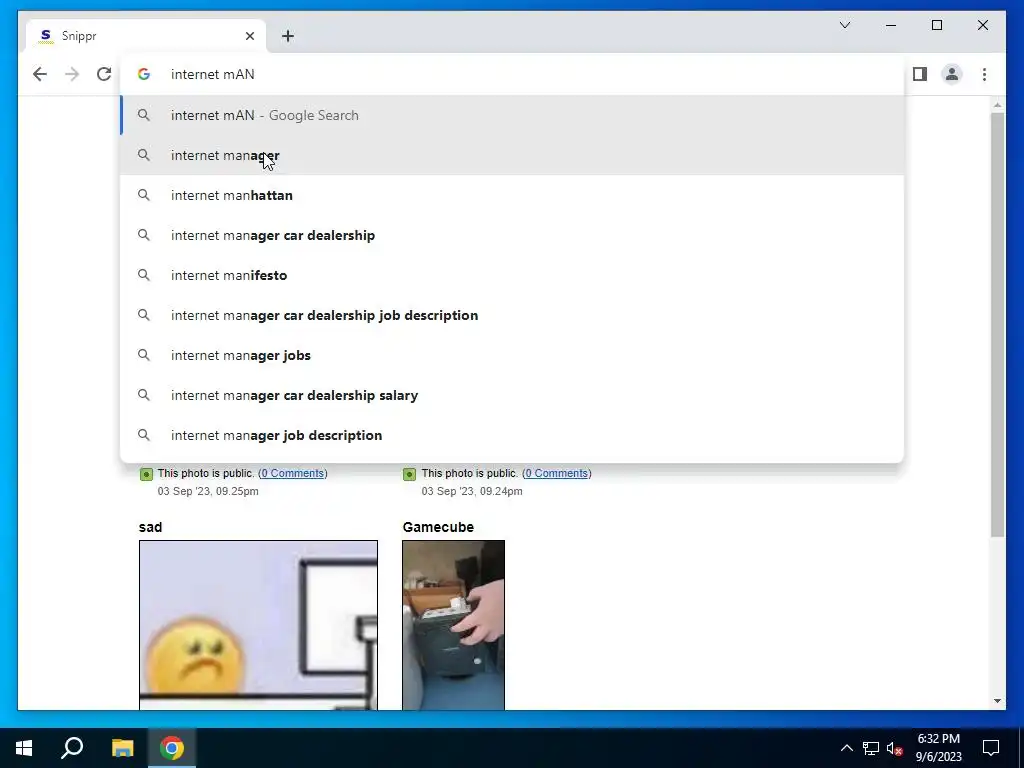This screenshot has height=768, width=1024.
Task: Click the 'sad' photo title
Action: pos(150,527)
